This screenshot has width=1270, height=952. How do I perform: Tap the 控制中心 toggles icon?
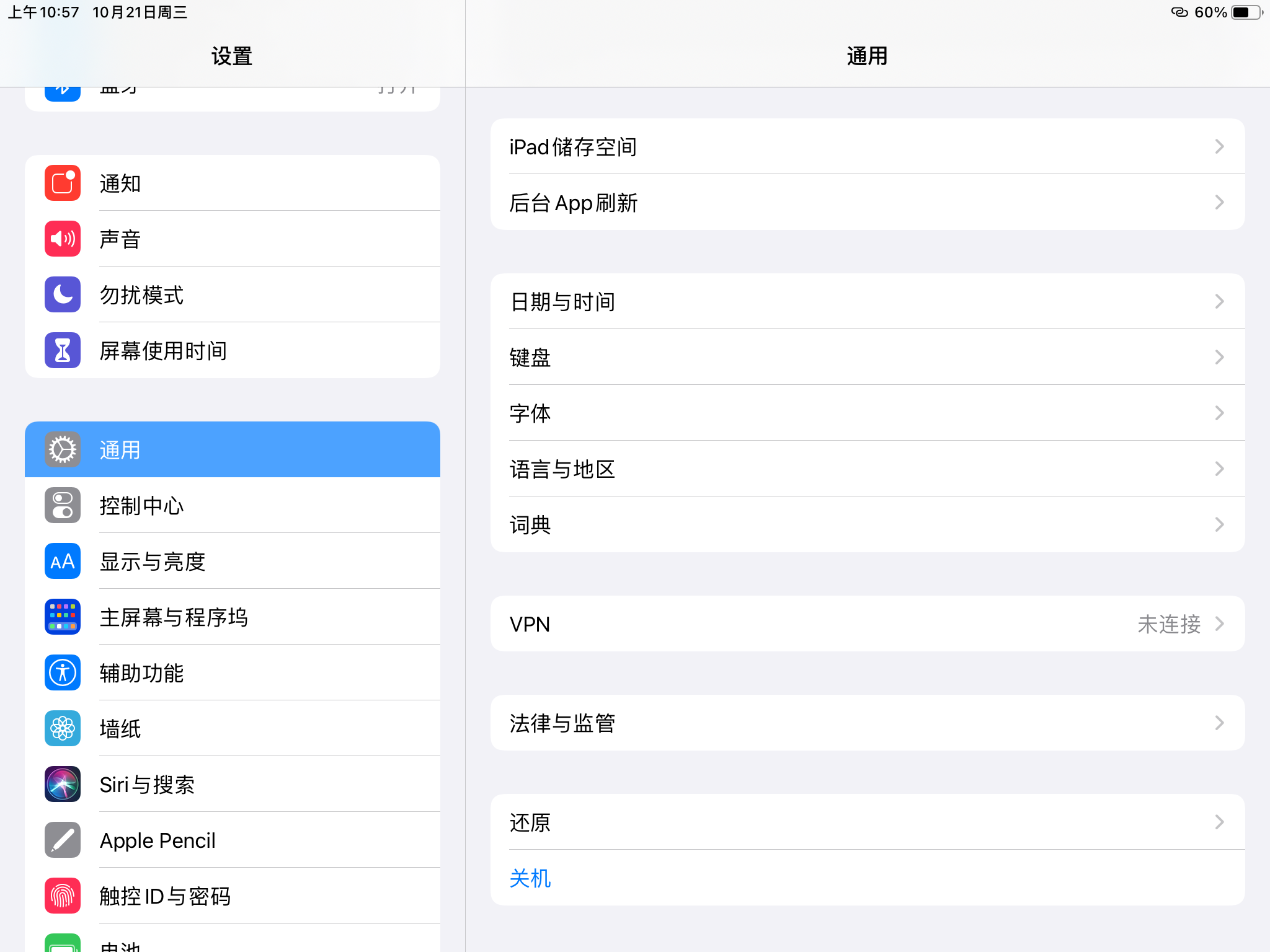[63, 505]
